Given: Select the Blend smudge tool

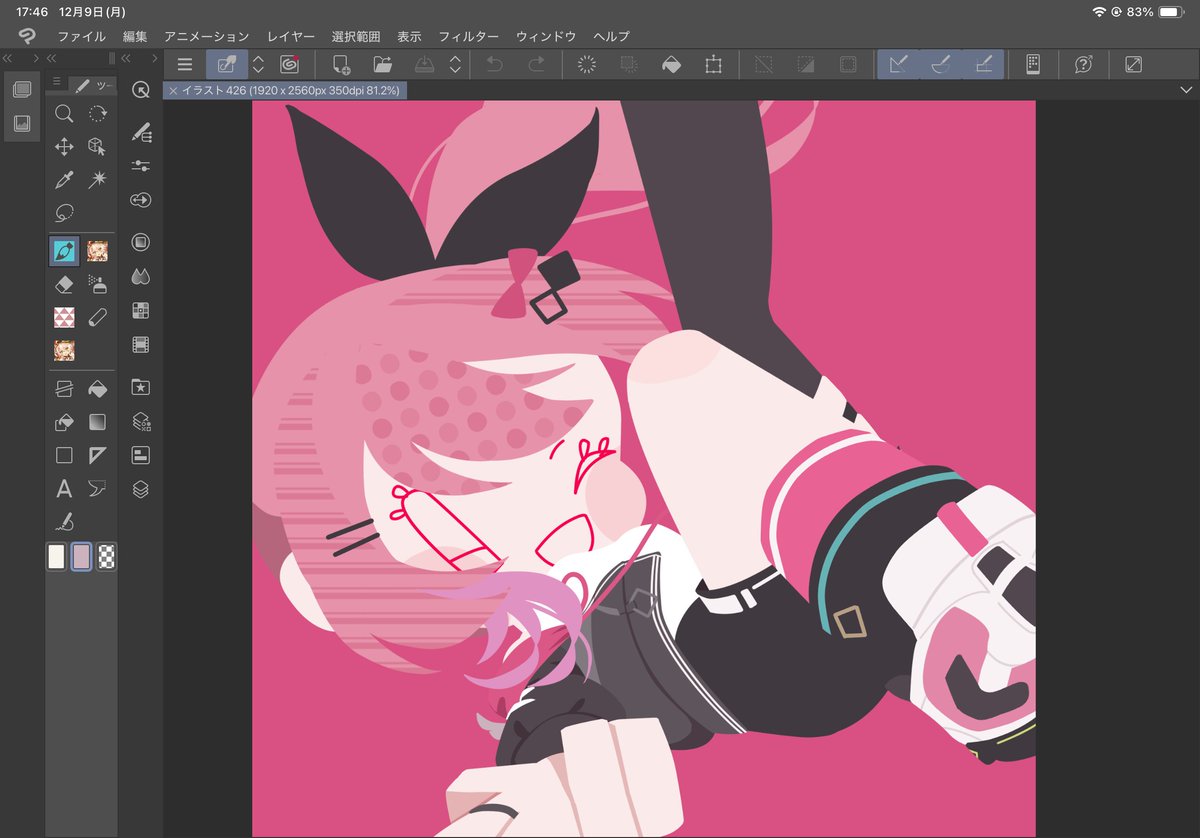Looking at the screenshot, I should [x=97, y=317].
